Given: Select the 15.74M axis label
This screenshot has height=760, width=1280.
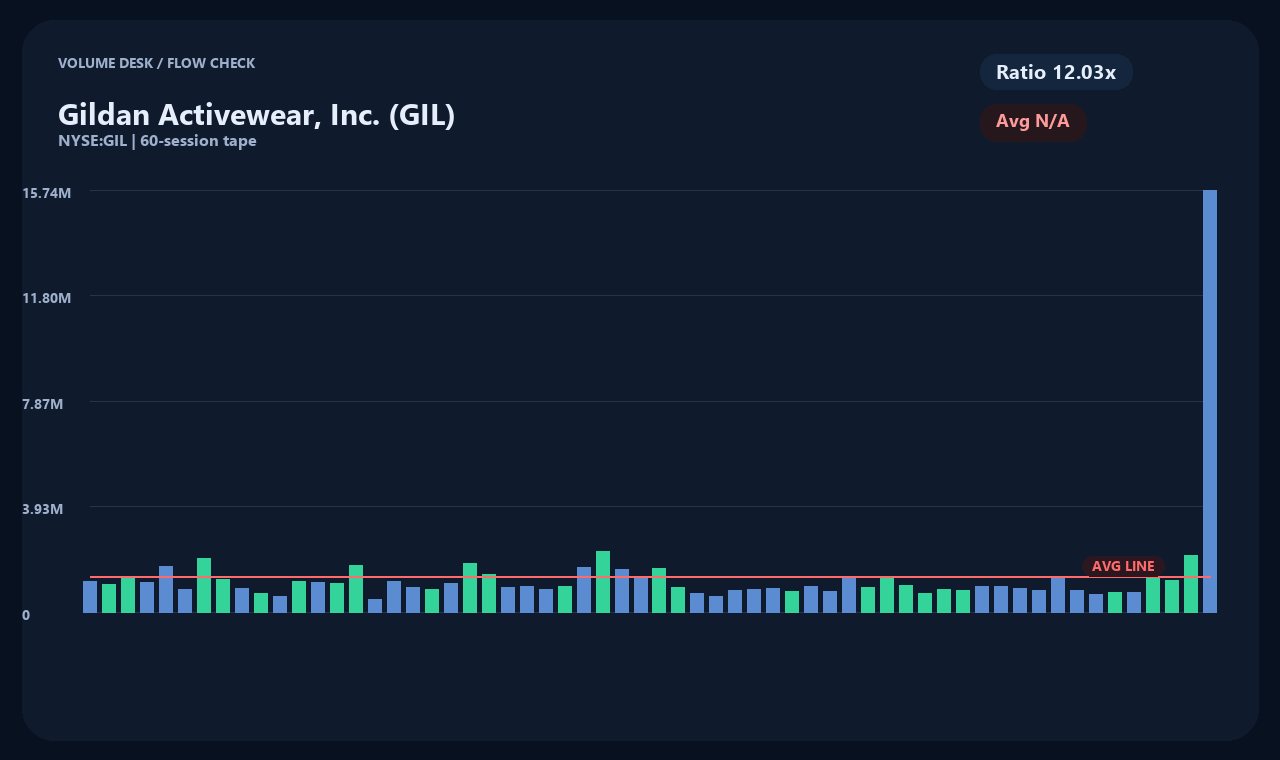Looking at the screenshot, I should point(47,192).
